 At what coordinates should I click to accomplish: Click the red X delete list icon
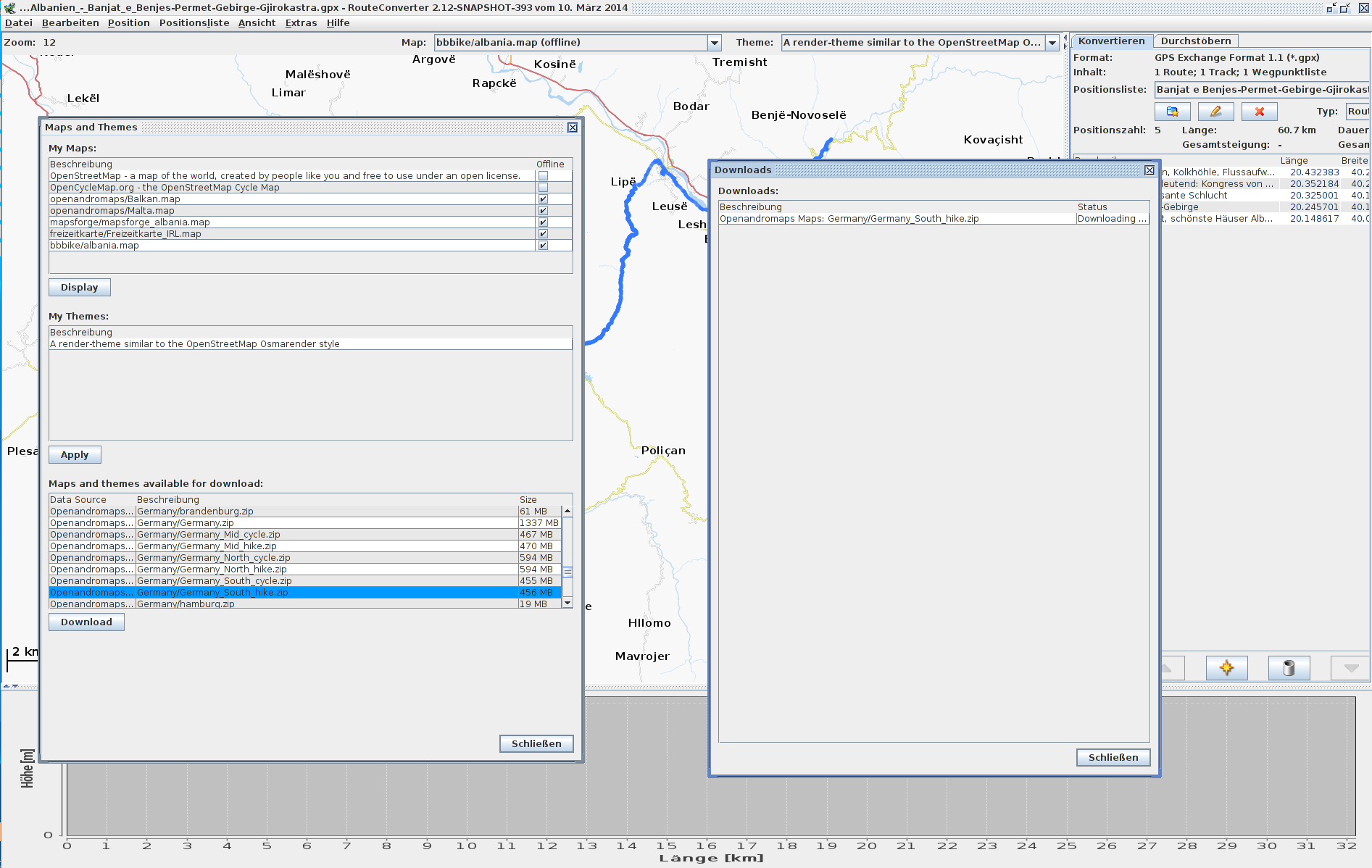[x=1259, y=112]
